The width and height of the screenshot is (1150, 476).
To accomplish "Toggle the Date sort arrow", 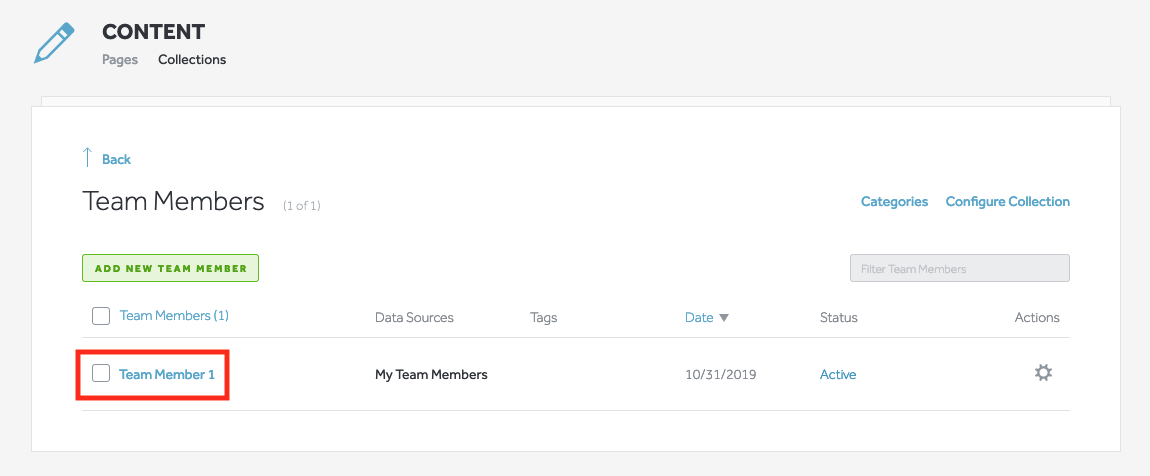I will pyautogui.click(x=724, y=318).
